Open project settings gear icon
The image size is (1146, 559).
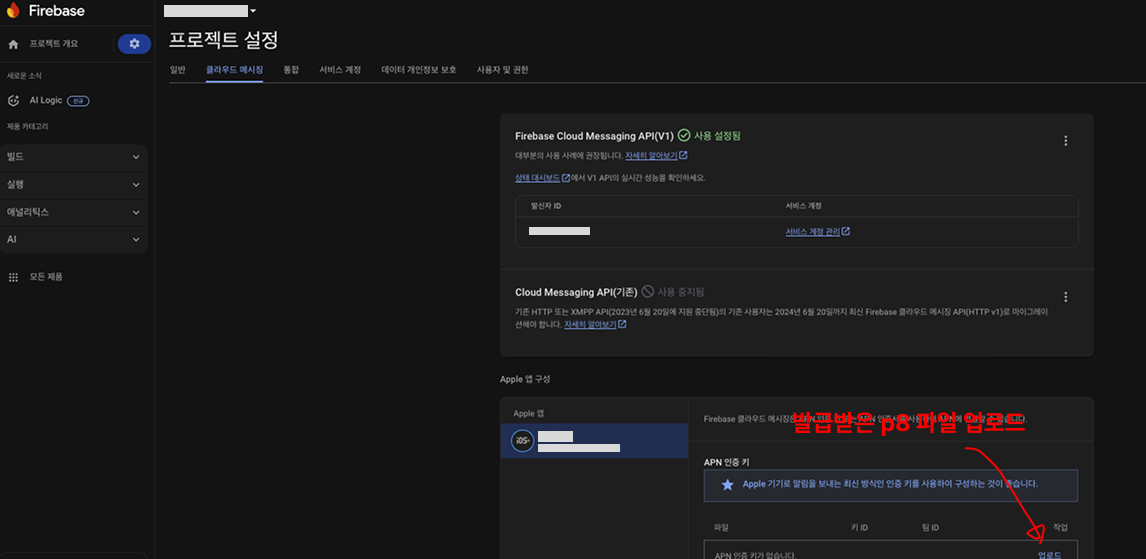[x=134, y=44]
